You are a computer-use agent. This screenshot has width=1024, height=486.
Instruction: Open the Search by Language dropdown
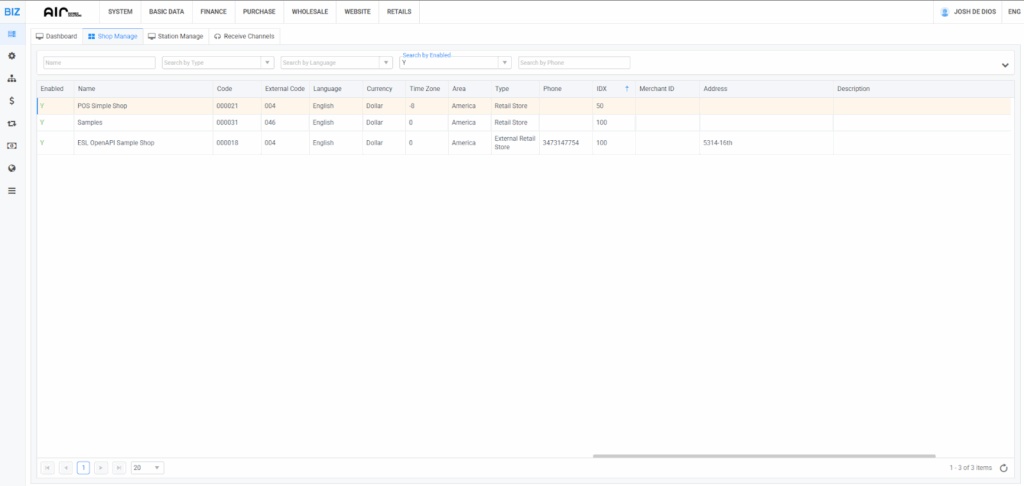pos(386,63)
